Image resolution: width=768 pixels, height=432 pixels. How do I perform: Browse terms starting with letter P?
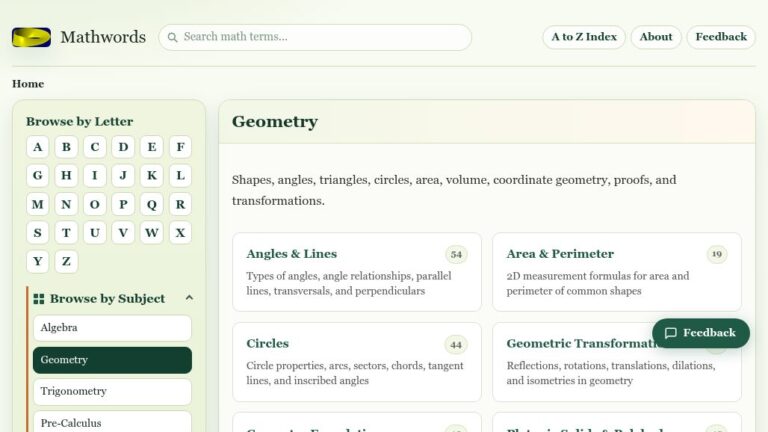click(123, 204)
